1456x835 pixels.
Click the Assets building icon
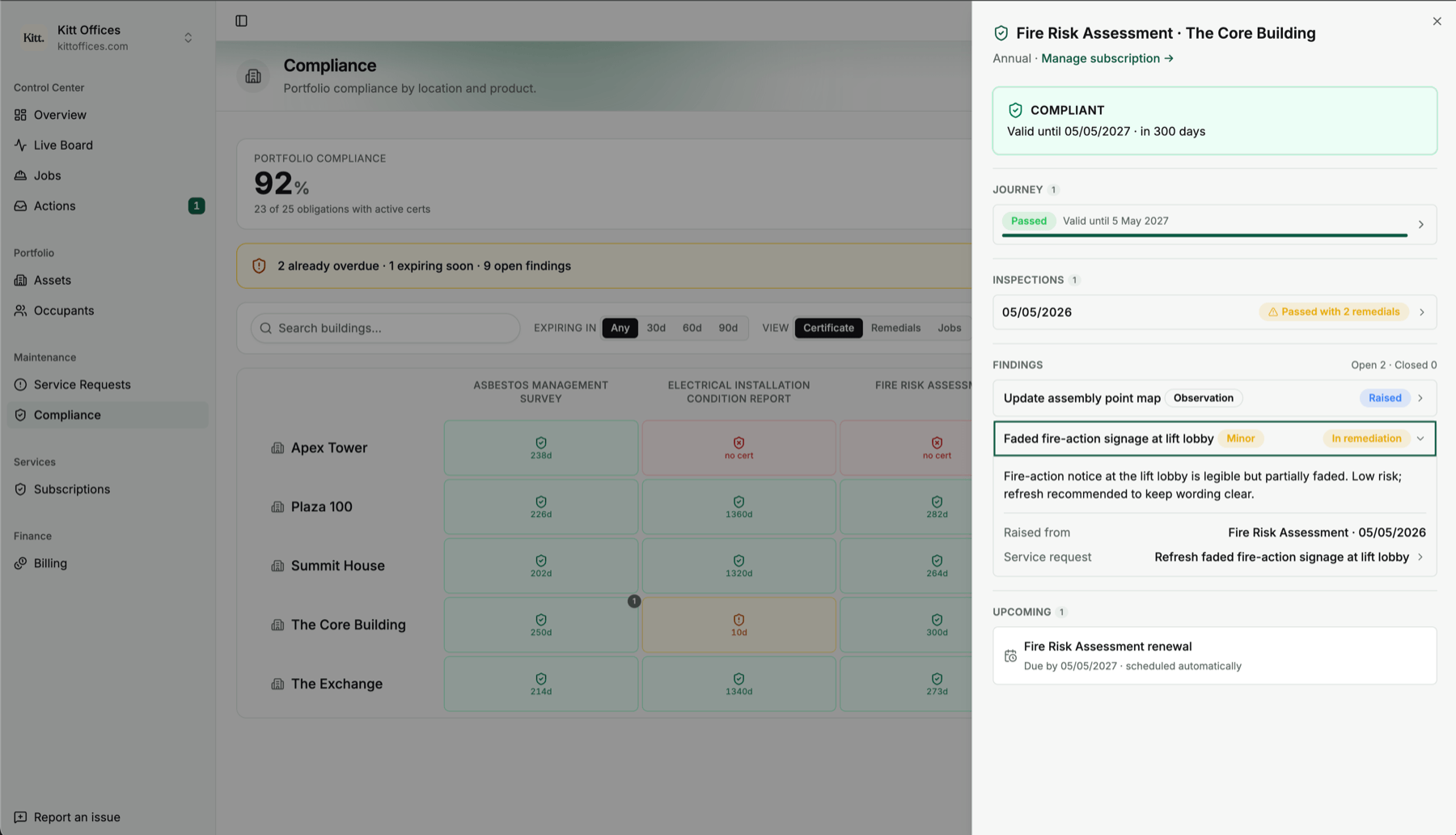pos(20,280)
